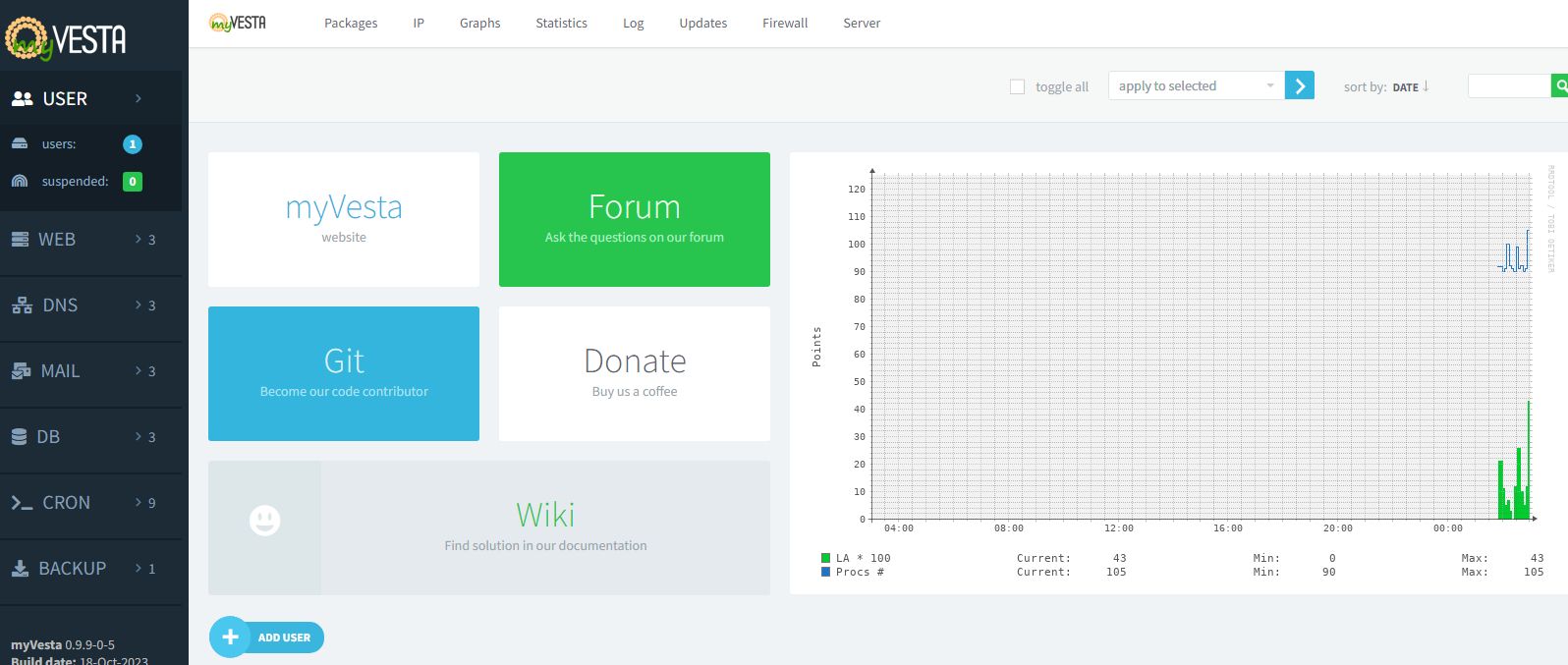Click the blue arrow apply button

click(x=1300, y=85)
